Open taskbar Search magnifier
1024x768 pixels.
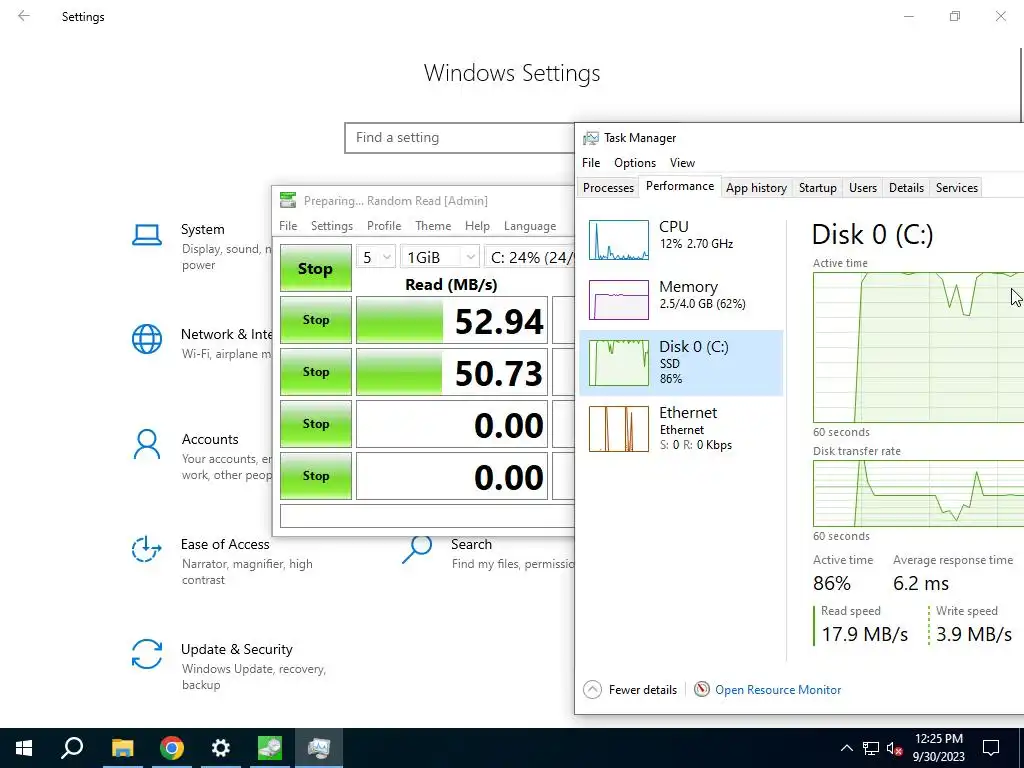coord(72,748)
